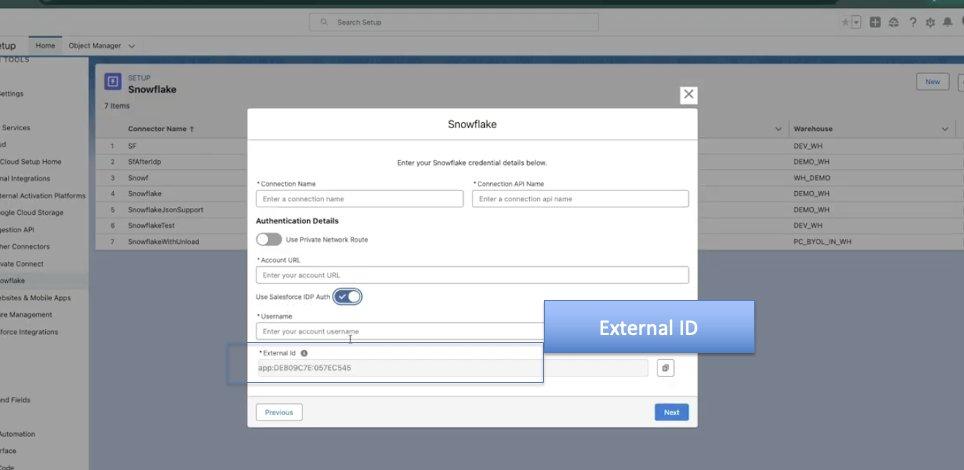Expand the Object Manager tab chevron
Viewport: 964px width, 470px height.
pyautogui.click(x=132, y=46)
